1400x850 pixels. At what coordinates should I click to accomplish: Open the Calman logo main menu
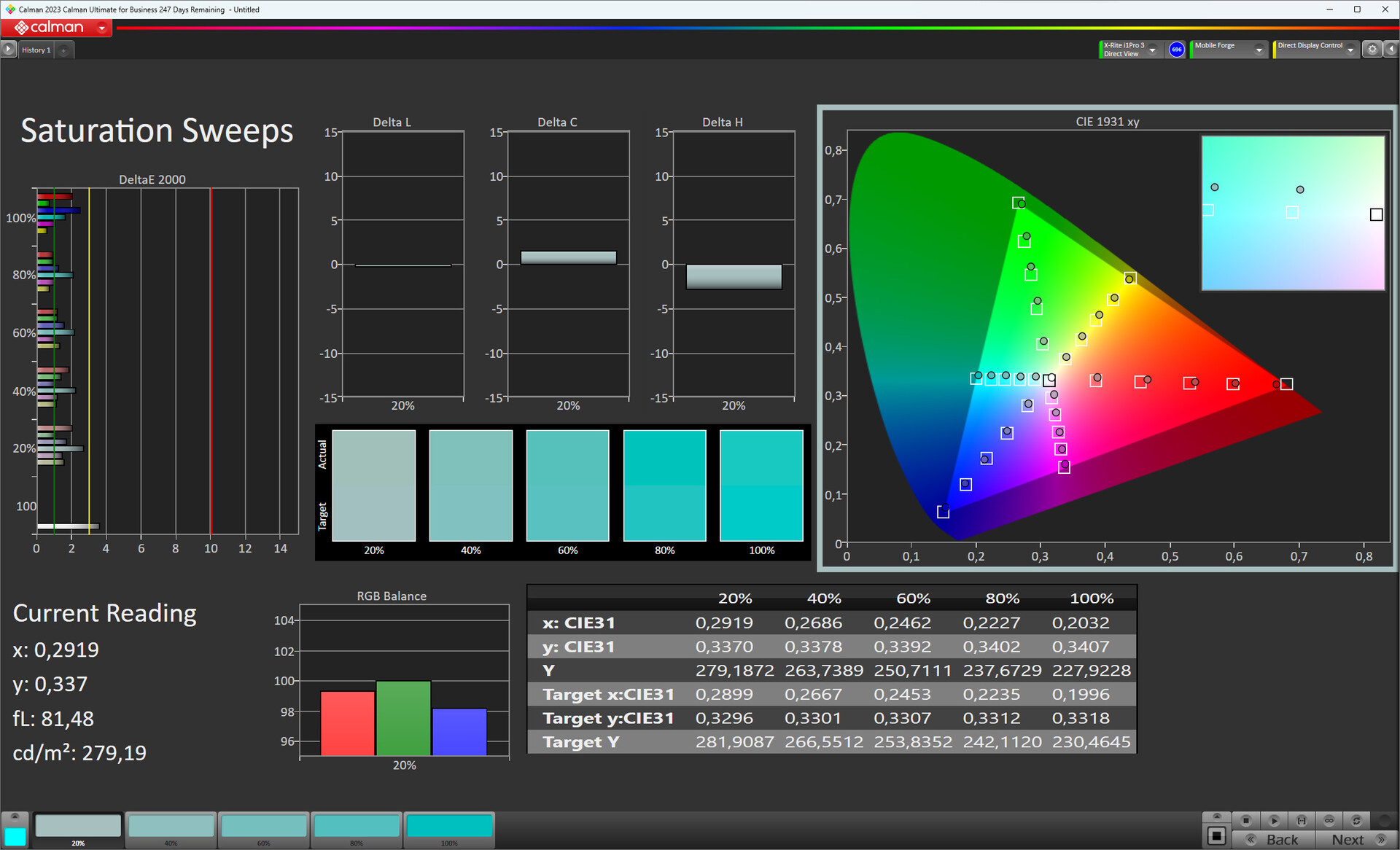(x=57, y=28)
